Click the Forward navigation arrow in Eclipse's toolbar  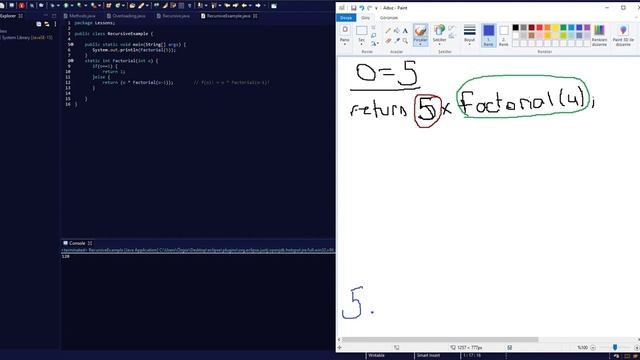tap(258, 6)
